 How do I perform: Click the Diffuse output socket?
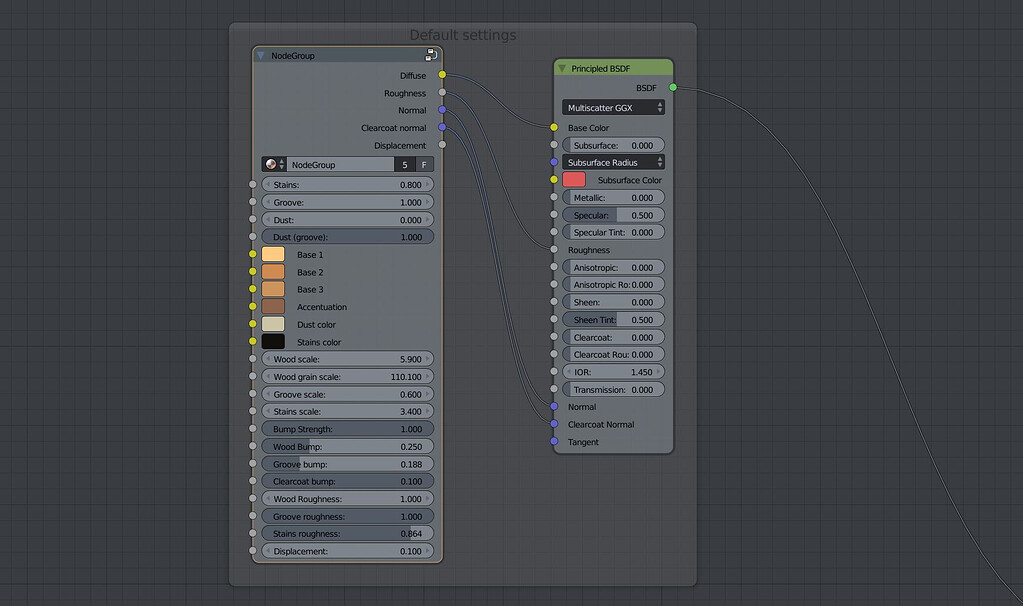pyautogui.click(x=442, y=74)
